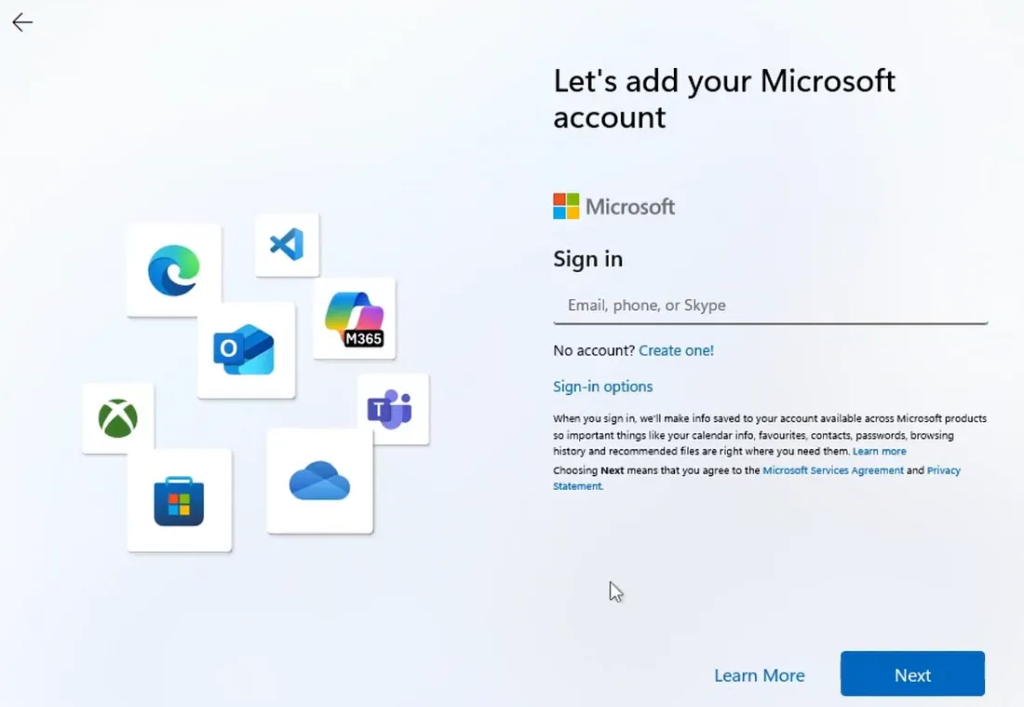
Task: Click the "Let's add your Microsoft account" title
Action: pos(724,99)
